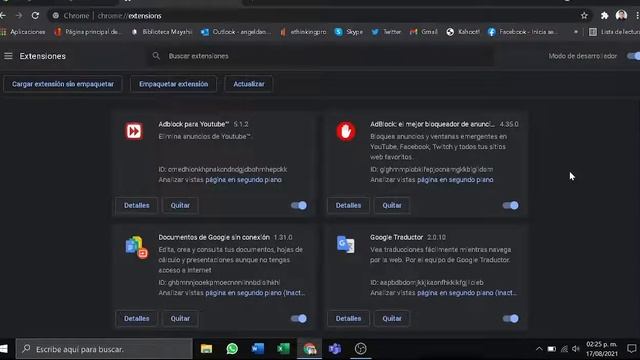The image size is (640, 360).
Task: Disable the Google Traductor toggle
Action: pyautogui.click(x=511, y=318)
